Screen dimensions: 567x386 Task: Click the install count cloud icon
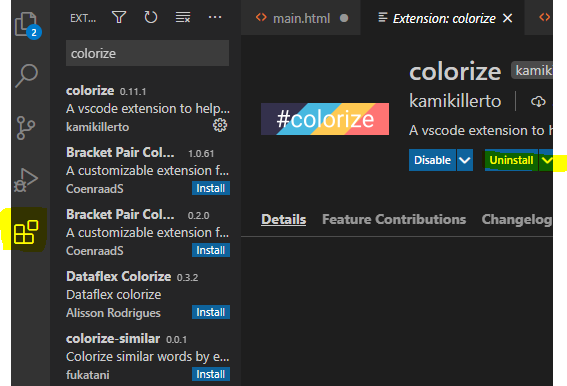click(x=538, y=101)
